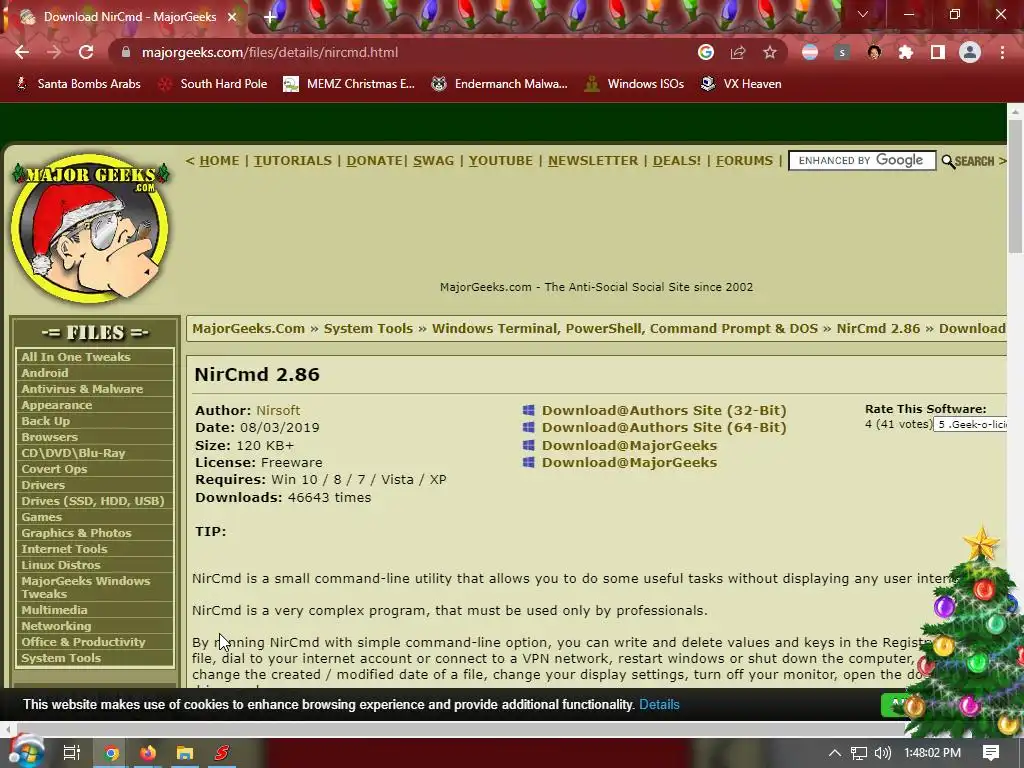Image resolution: width=1024 pixels, height=768 pixels.
Task: Open HOME menu item
Action: coord(219,161)
